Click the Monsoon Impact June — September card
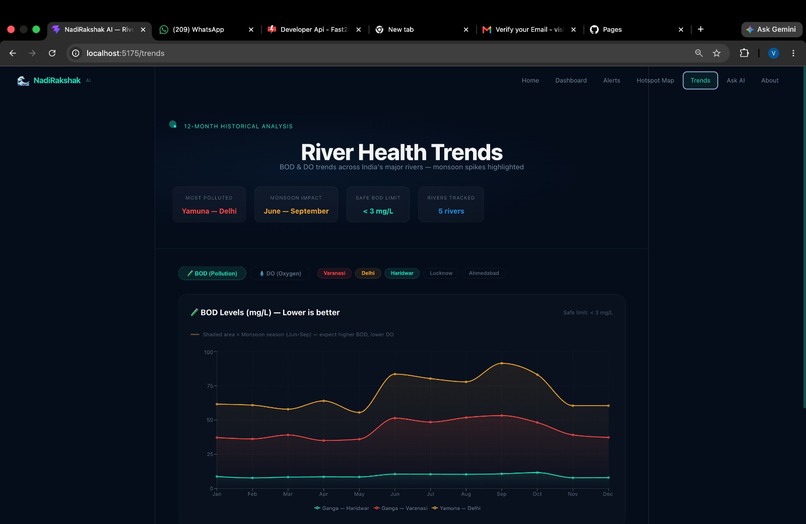 pos(296,205)
